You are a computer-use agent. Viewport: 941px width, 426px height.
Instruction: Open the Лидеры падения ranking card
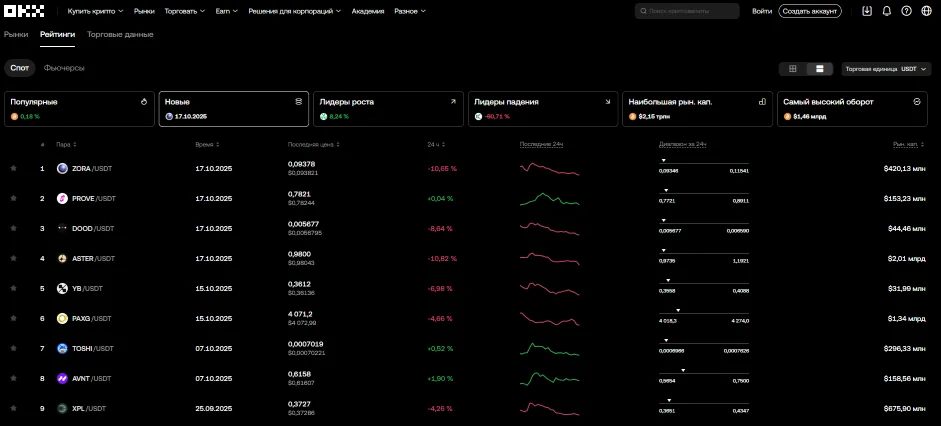(543, 109)
